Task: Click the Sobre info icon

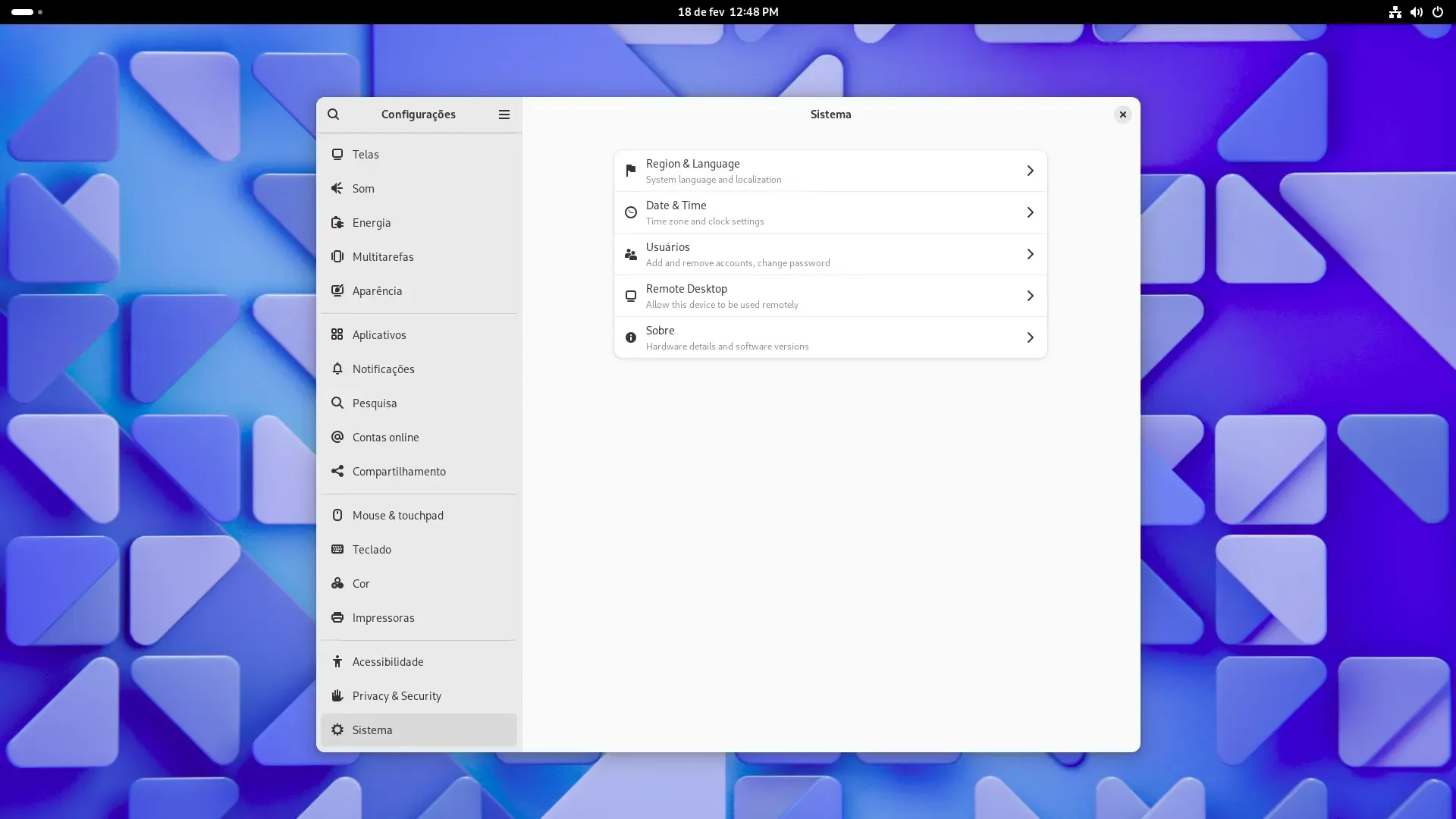Action: (631, 337)
